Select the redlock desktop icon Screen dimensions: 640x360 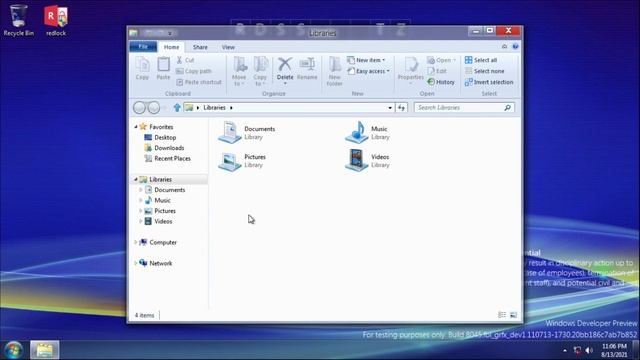56,20
